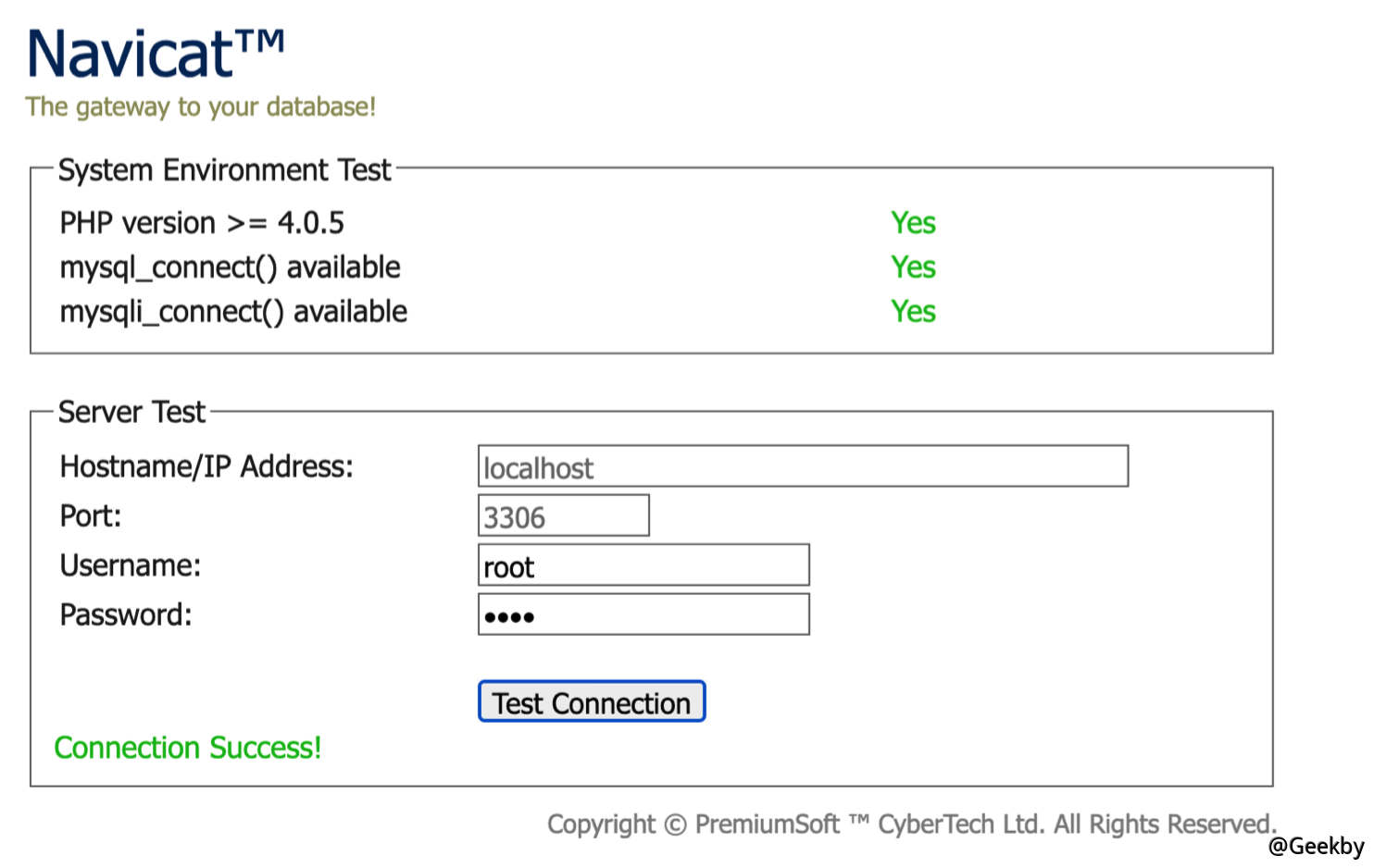This screenshot has width=1374, height=868.
Task: Click the Yes result beside PHP version
Action: [x=913, y=223]
